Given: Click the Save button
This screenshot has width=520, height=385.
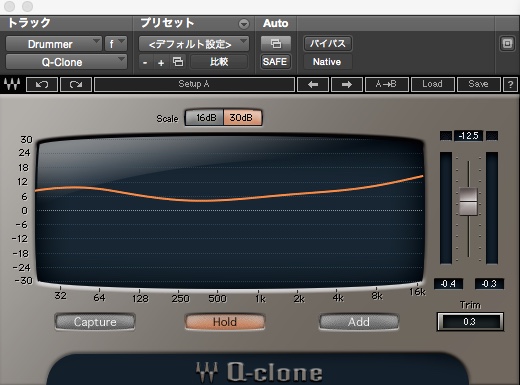Looking at the screenshot, I should [479, 84].
